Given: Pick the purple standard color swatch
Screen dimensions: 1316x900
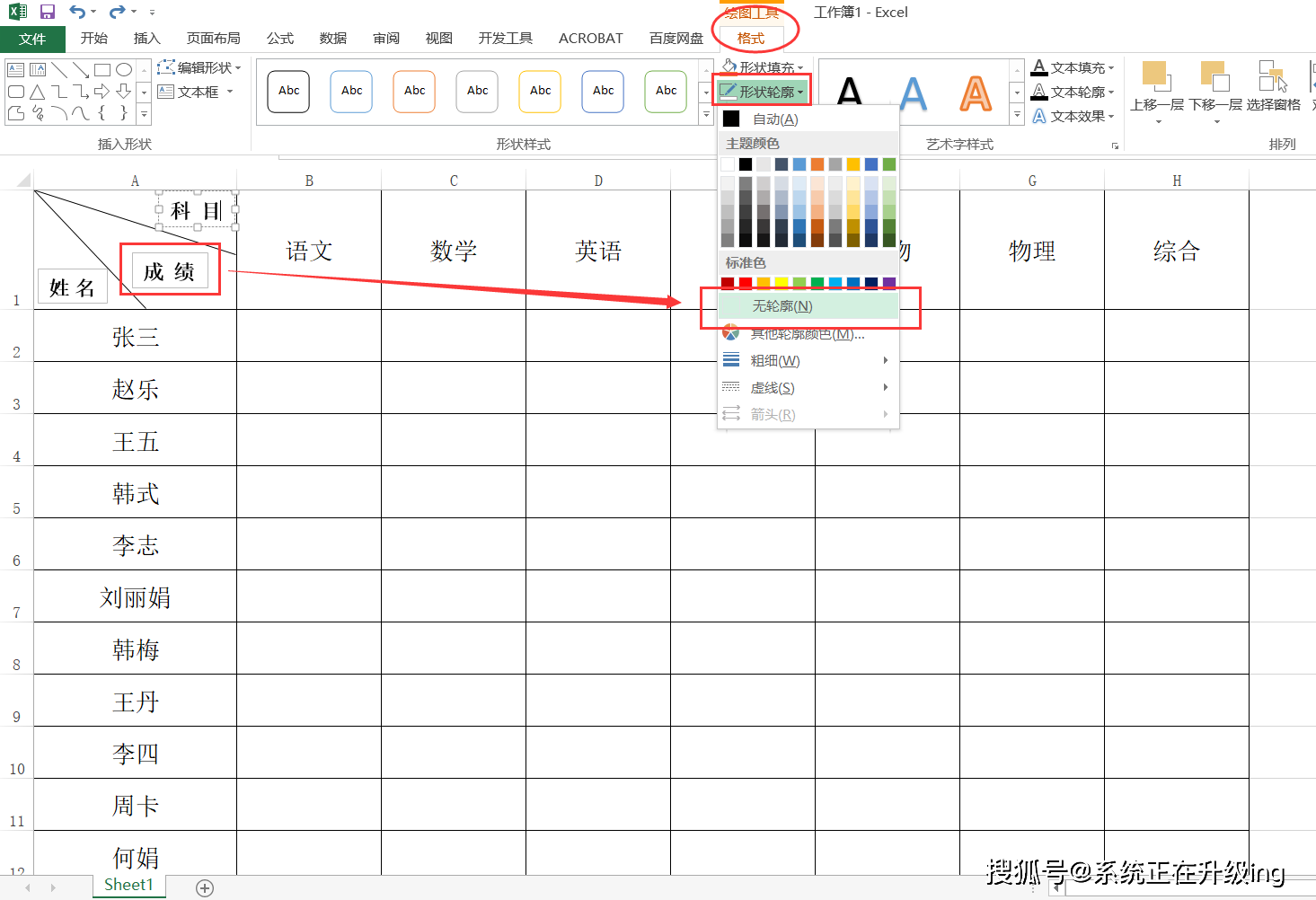Looking at the screenshot, I should click(x=889, y=283).
